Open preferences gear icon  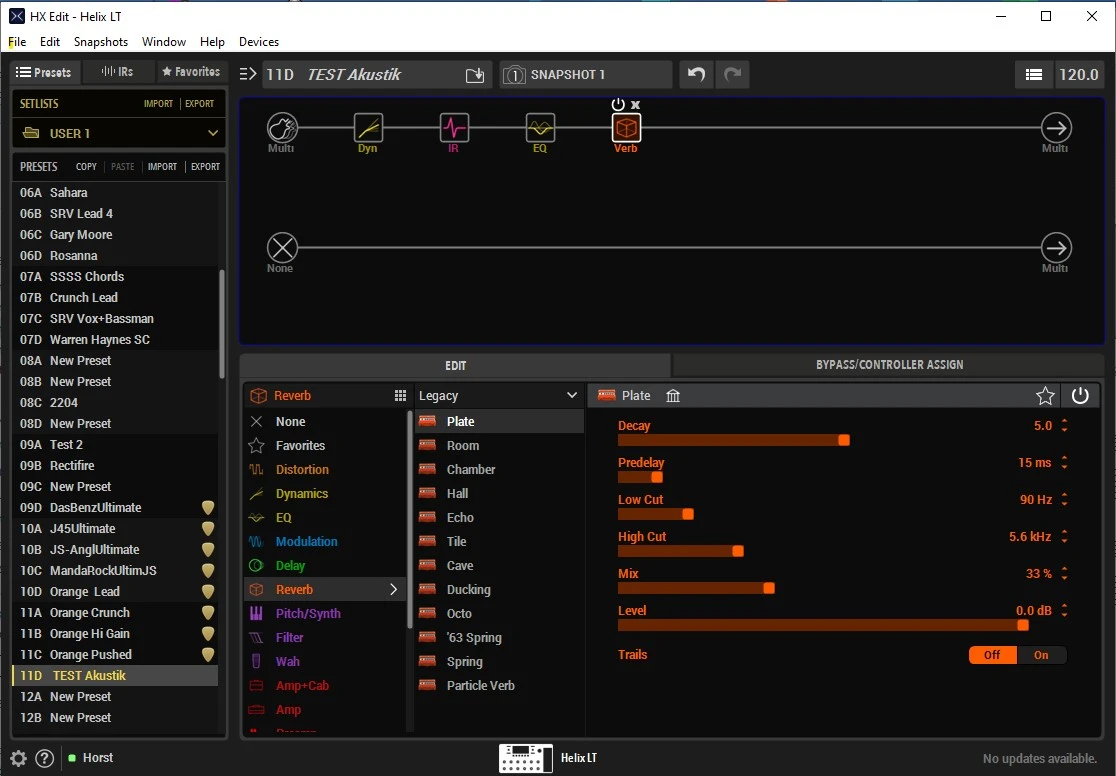pos(18,758)
